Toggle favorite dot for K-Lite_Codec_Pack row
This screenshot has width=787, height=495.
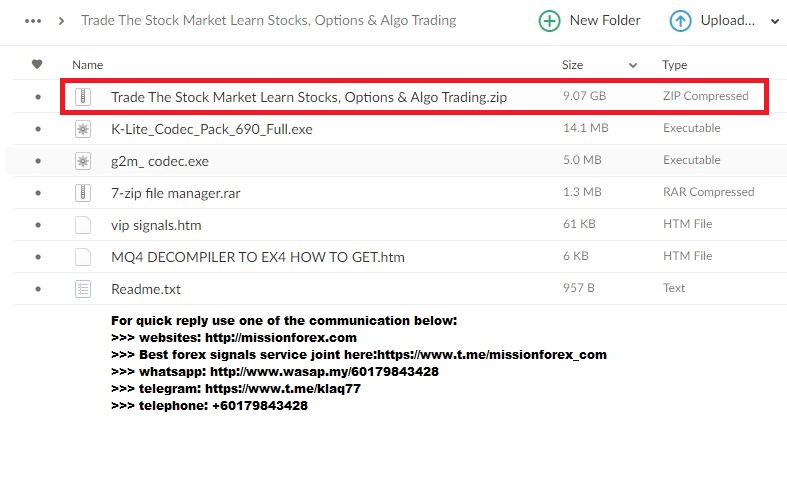[x=38, y=129]
